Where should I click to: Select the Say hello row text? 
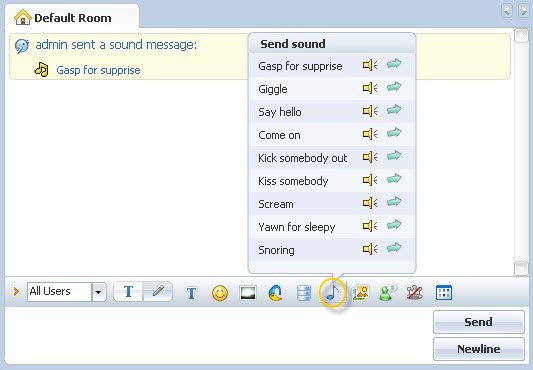(x=280, y=112)
